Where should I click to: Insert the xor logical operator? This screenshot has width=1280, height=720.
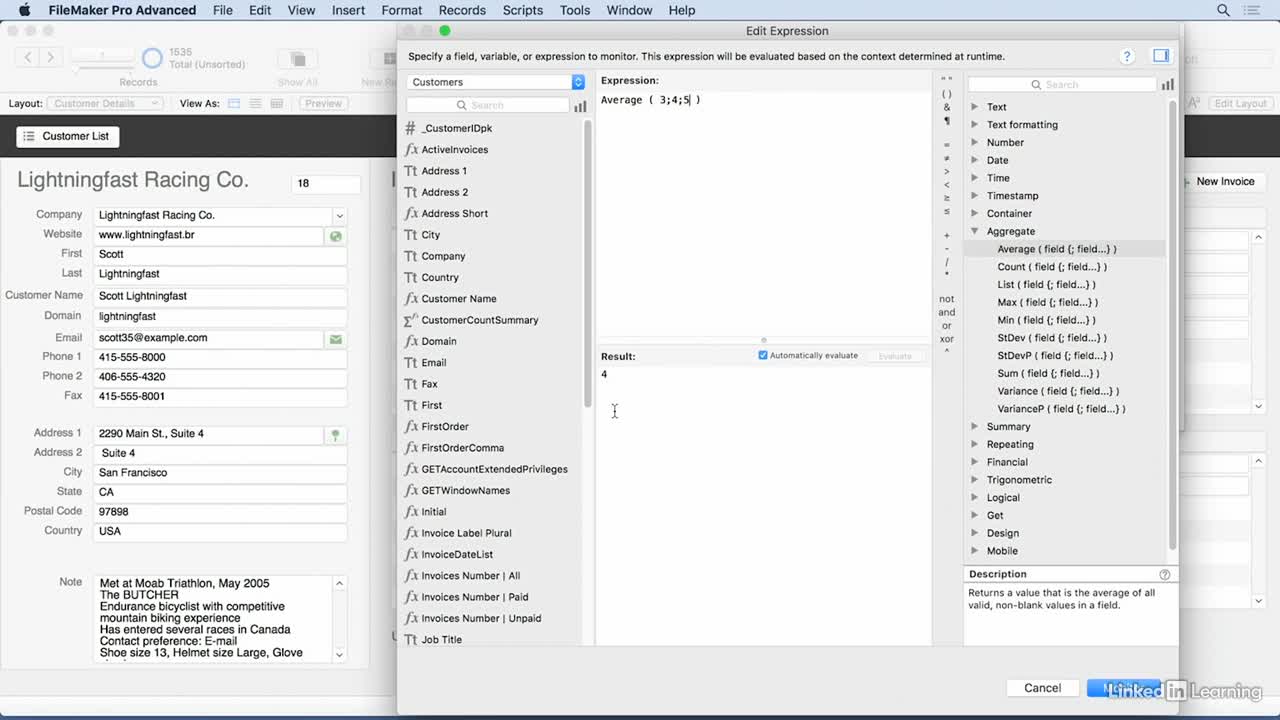[x=946, y=339]
